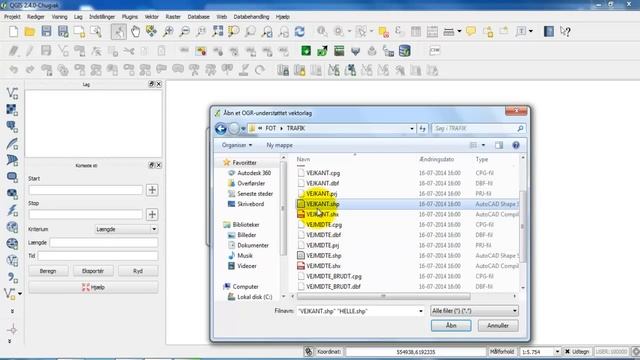The image size is (640, 360).
Task: Open file dialog help question icon
Action: [x=516, y=145]
